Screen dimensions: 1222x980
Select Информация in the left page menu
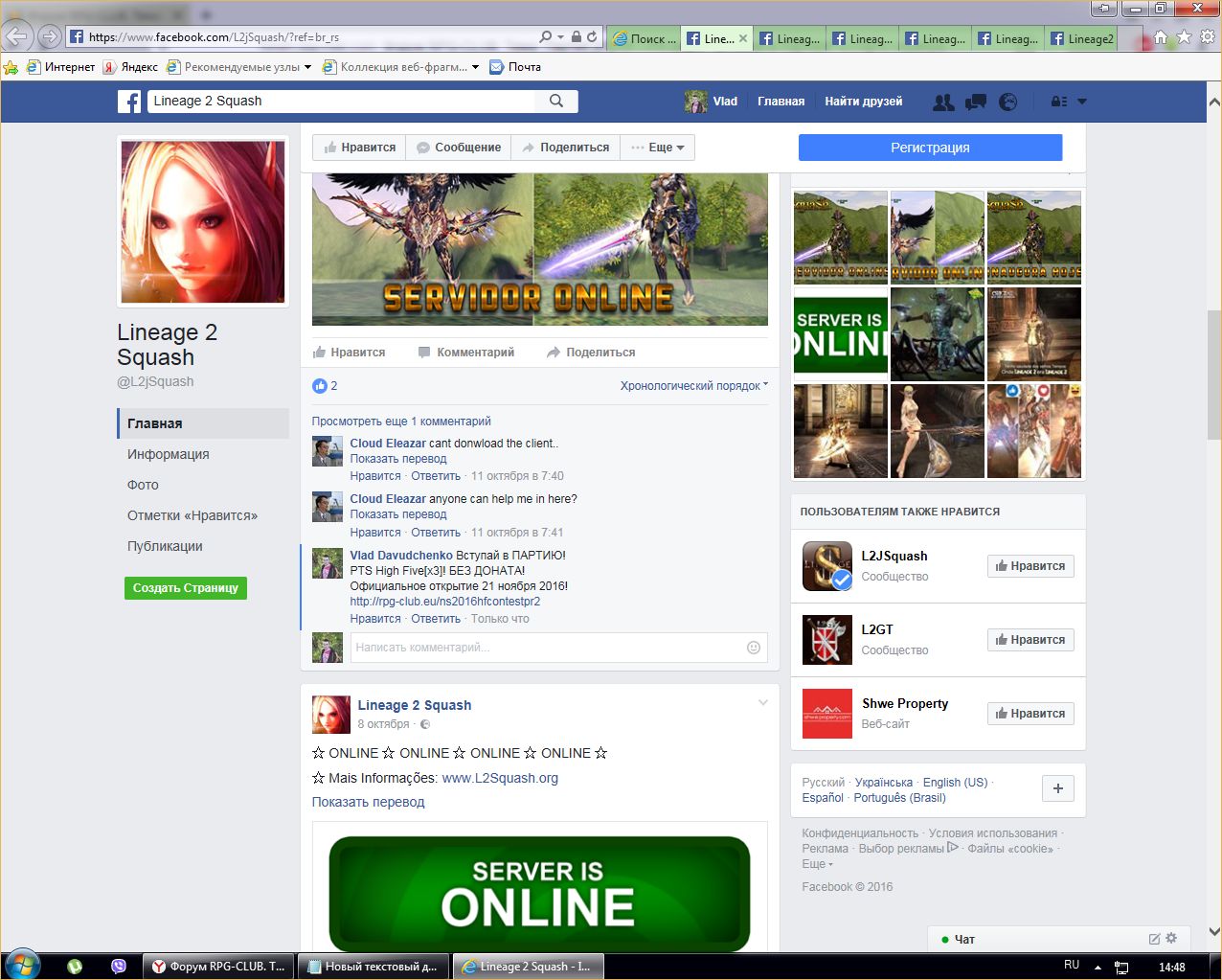[169, 454]
